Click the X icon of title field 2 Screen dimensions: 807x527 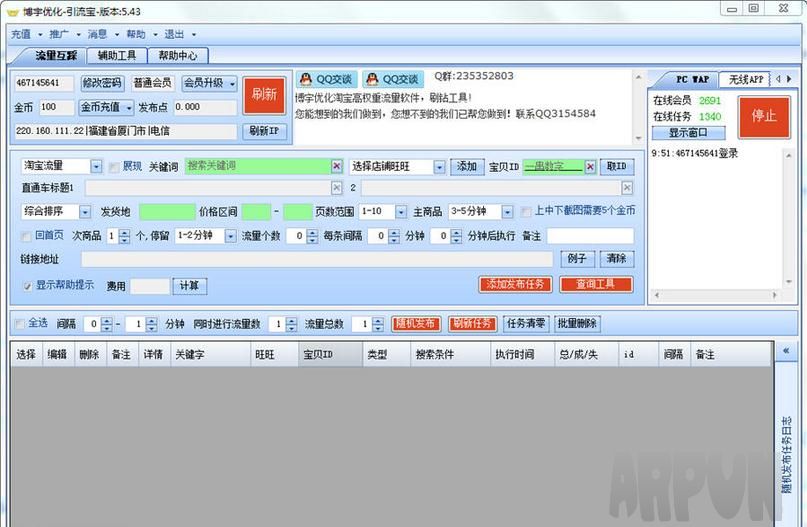(627, 187)
